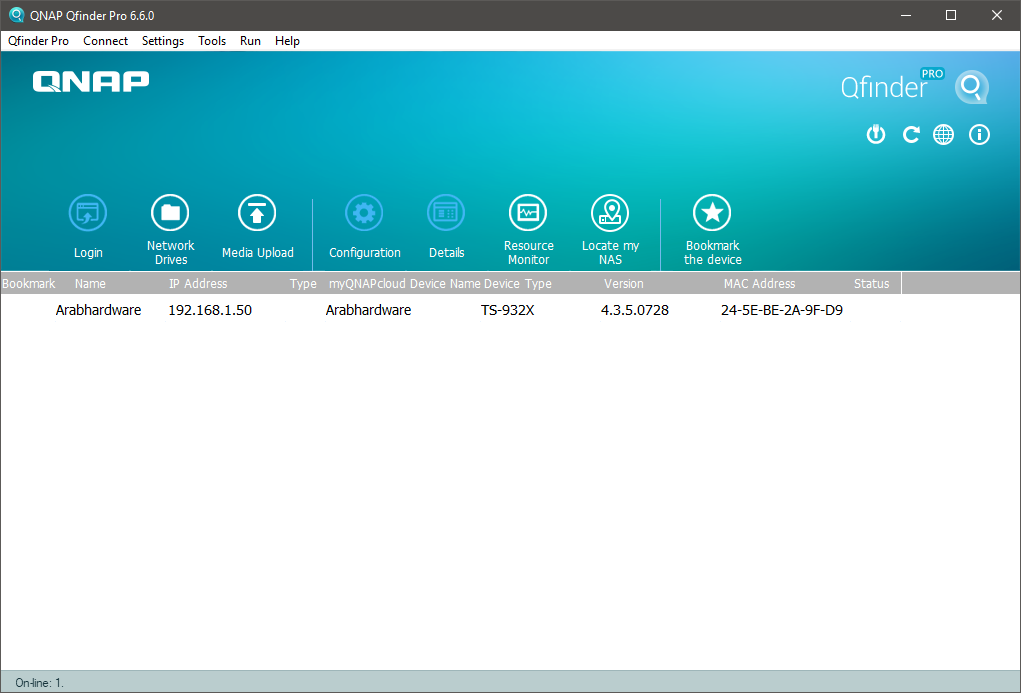Image resolution: width=1021 pixels, height=693 pixels.
Task: Select the Arabhardware device name cell
Action: point(98,310)
